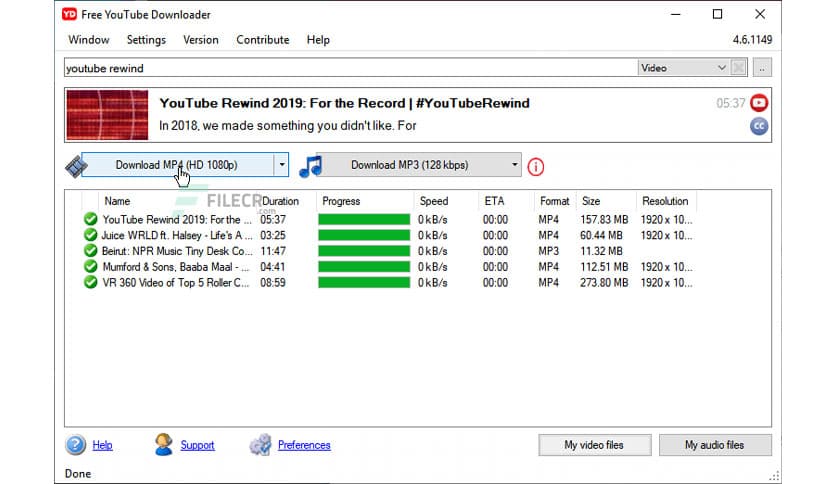Follow the Preferences link
Screen dimensions: 836x484
click(x=304, y=445)
